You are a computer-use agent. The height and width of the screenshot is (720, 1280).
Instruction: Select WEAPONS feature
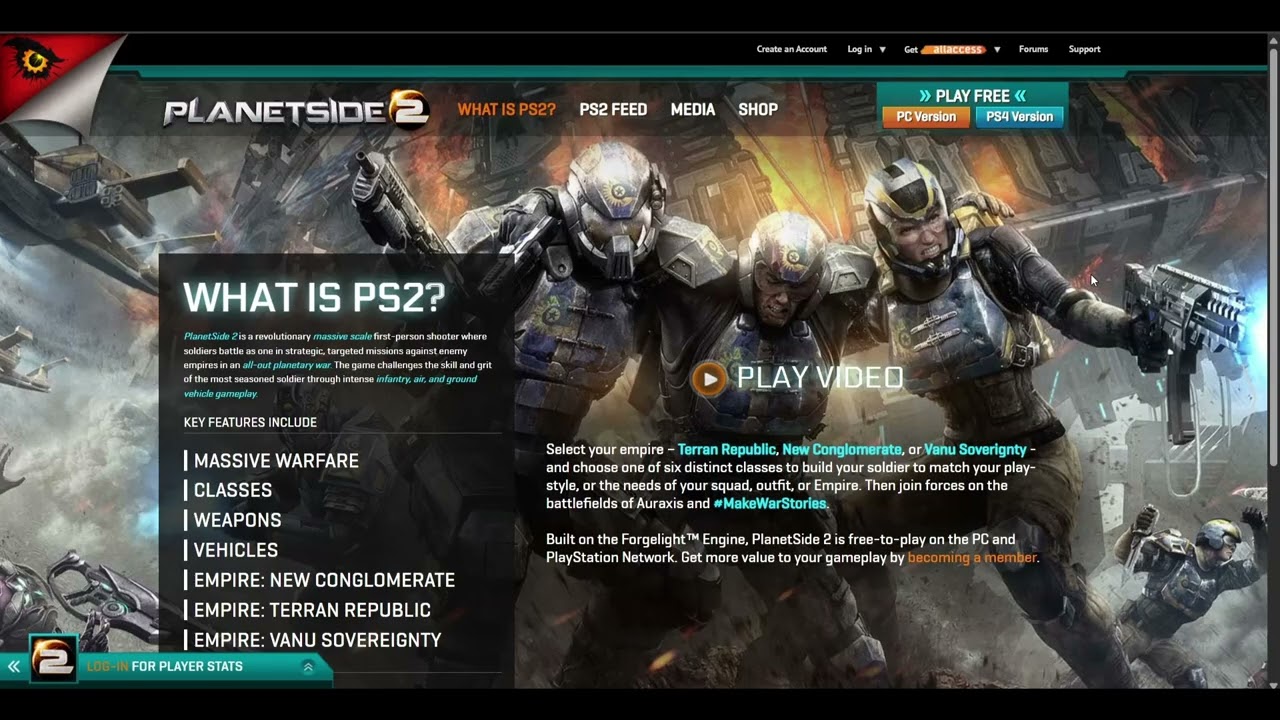237,520
